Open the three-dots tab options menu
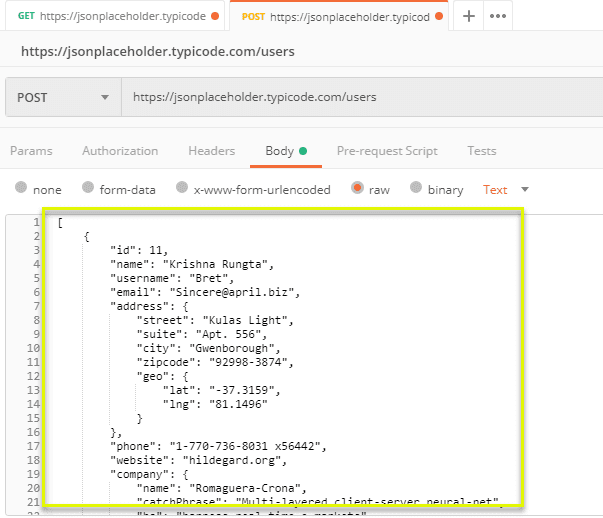Screen dimensions: 603x518 pyautogui.click(x=498, y=17)
